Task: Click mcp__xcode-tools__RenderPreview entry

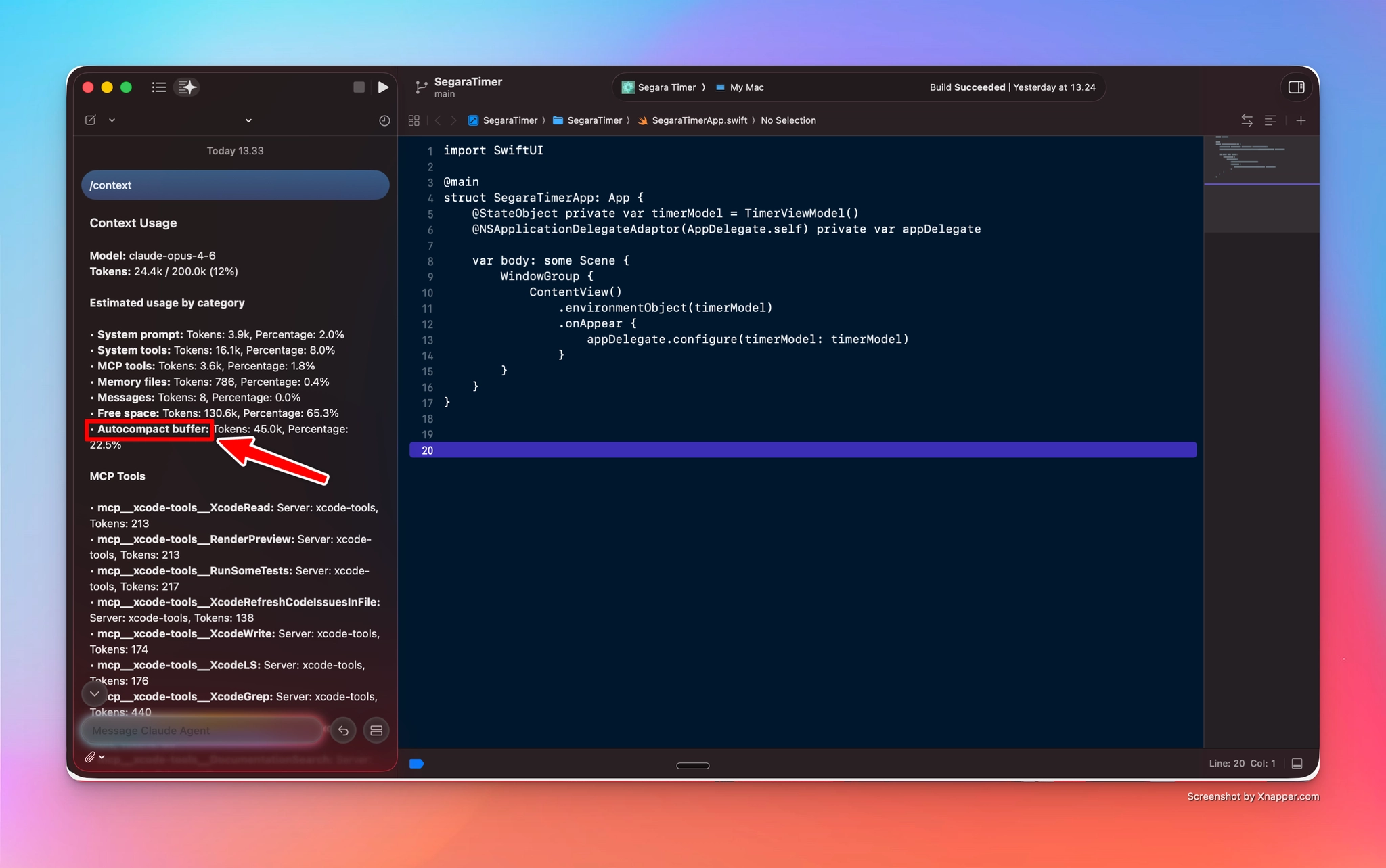Action: click(231, 547)
